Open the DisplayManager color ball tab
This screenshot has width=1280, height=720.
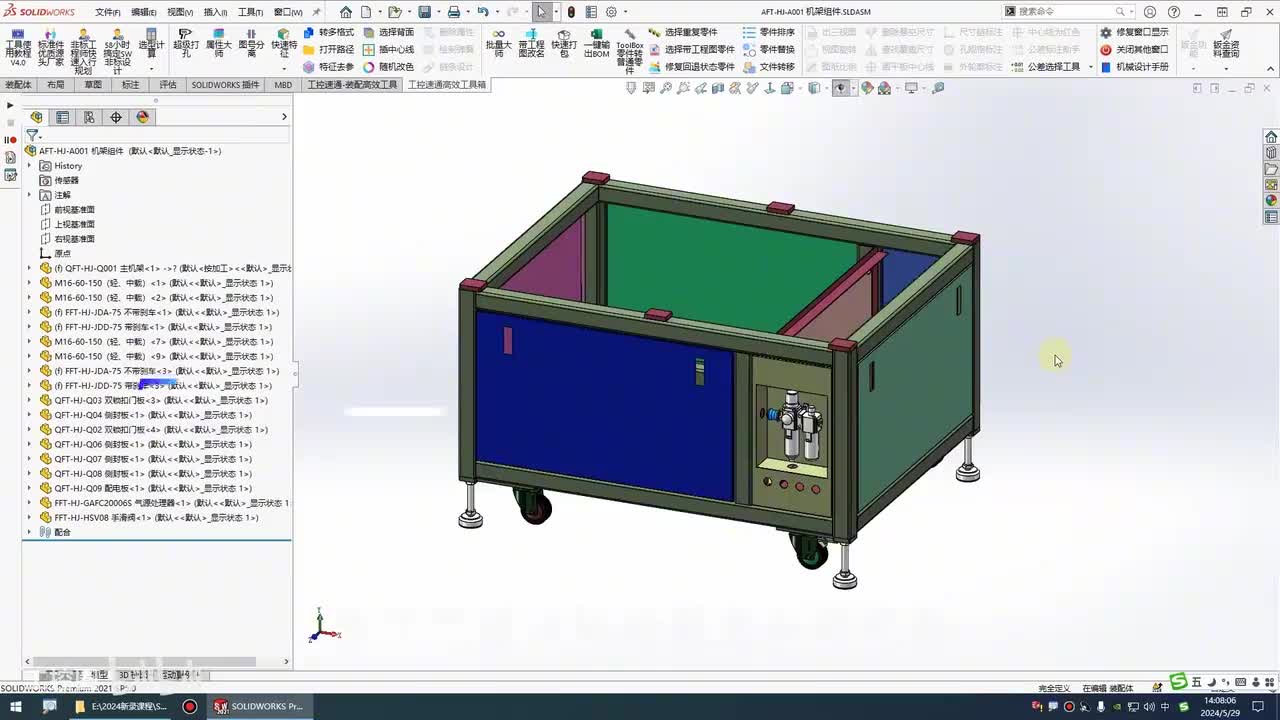click(x=142, y=117)
